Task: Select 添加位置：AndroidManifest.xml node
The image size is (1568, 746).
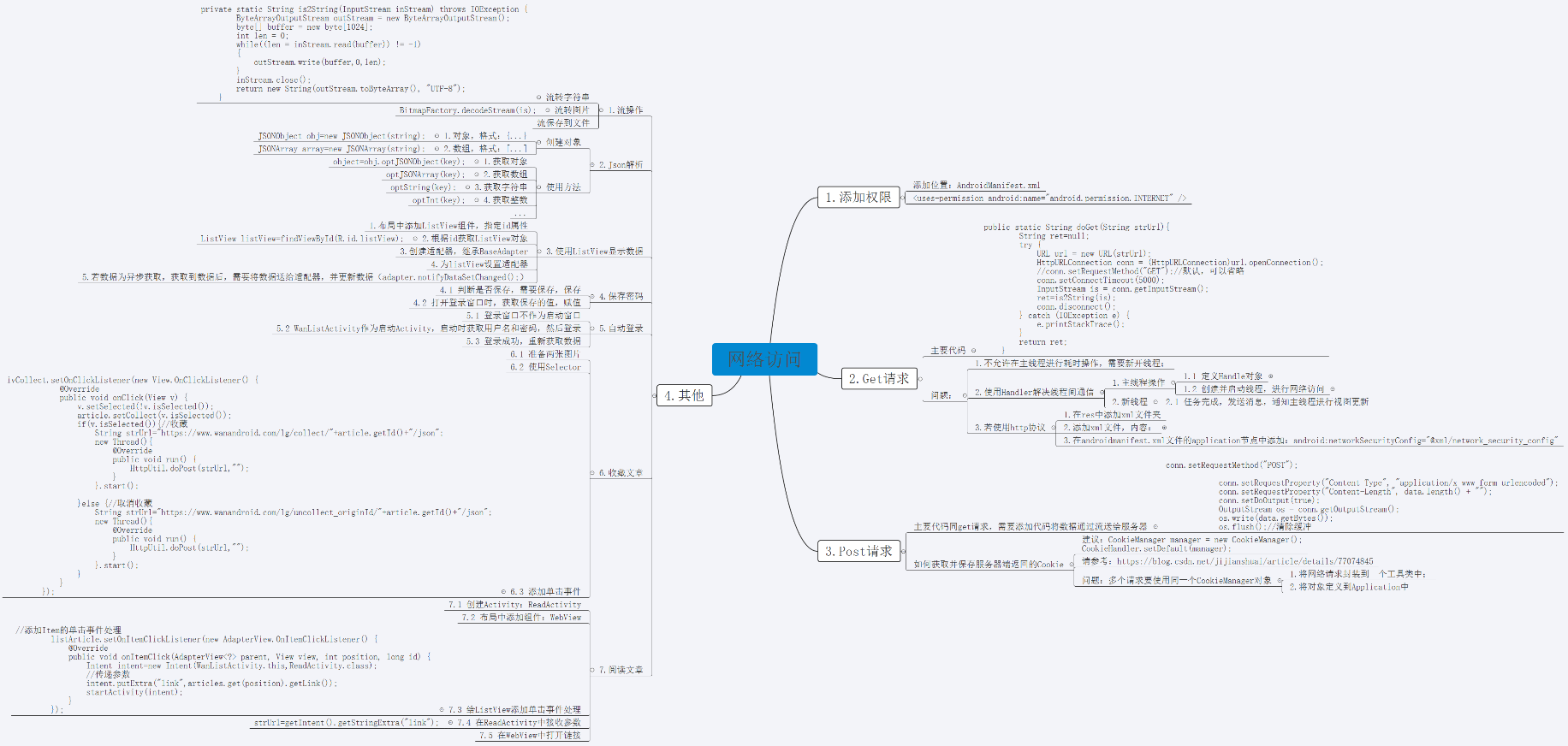Action: click(977, 185)
